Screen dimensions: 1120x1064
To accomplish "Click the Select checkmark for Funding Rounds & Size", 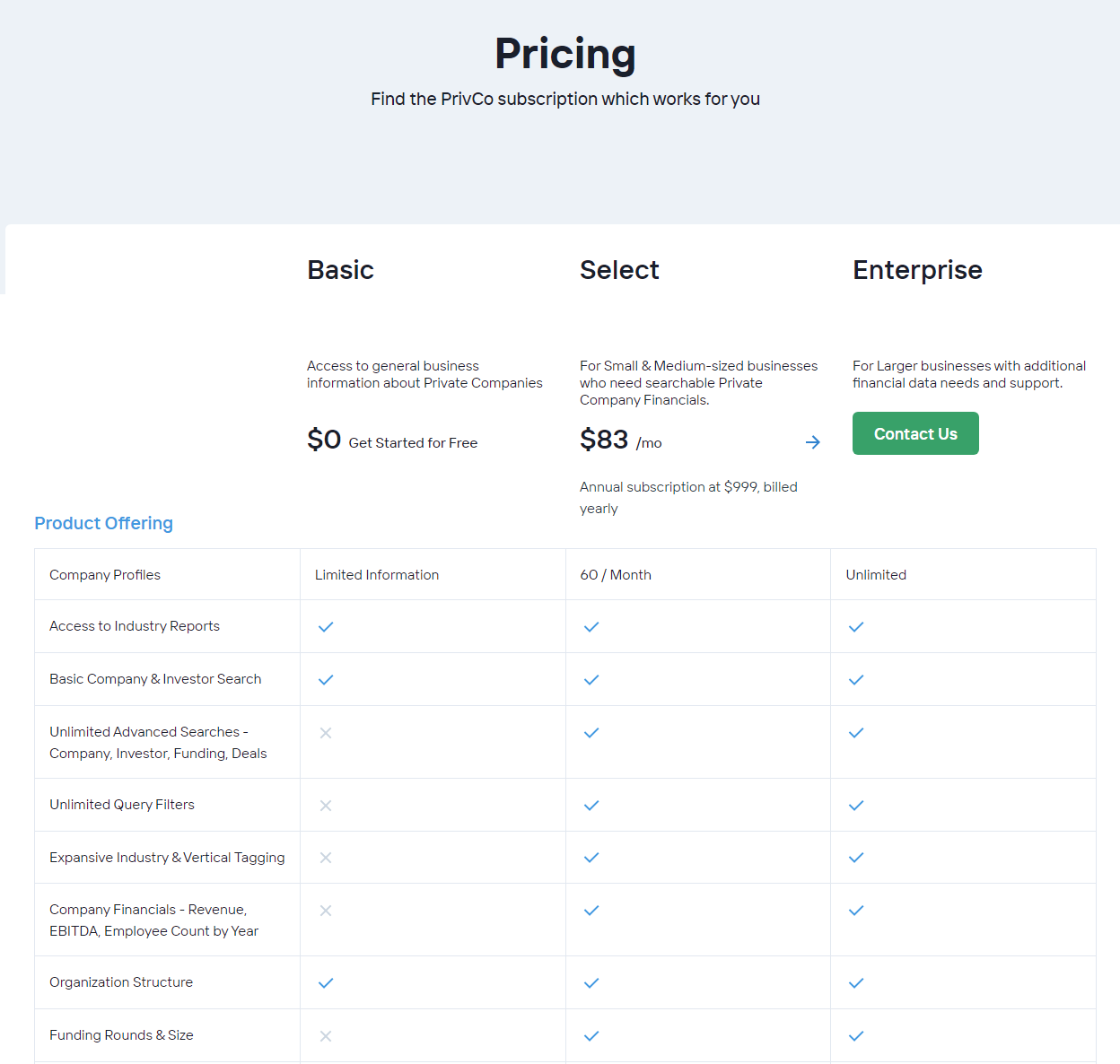I will click(x=591, y=1036).
